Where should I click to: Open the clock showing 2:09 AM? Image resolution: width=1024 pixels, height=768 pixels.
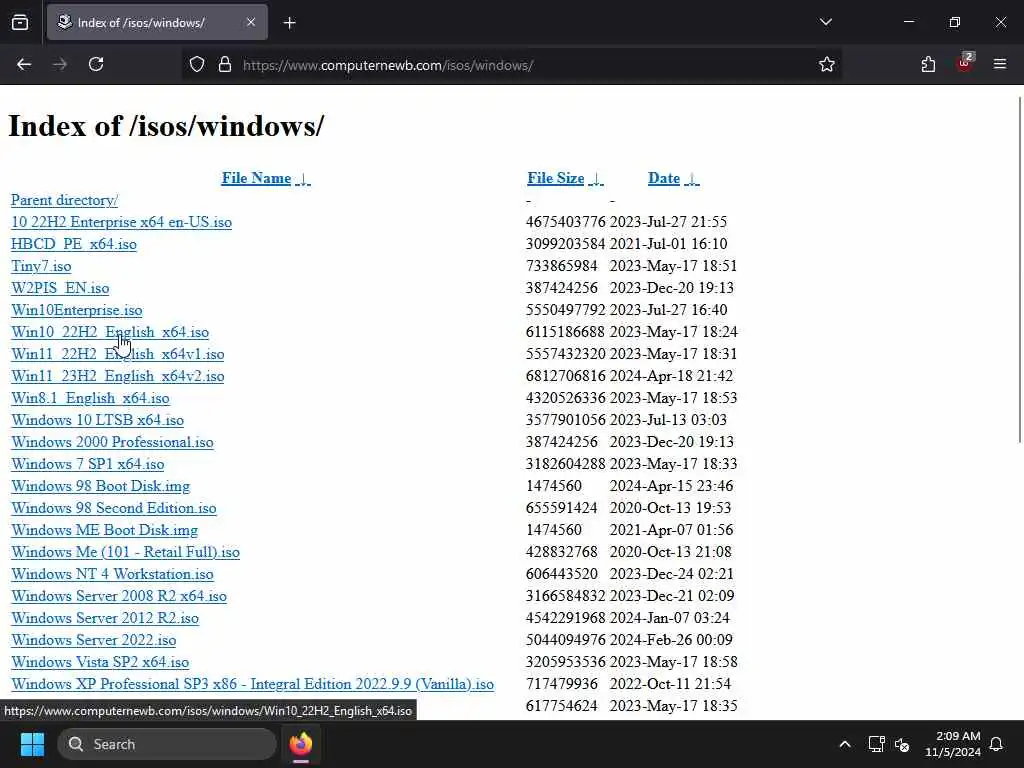pyautogui.click(x=953, y=744)
